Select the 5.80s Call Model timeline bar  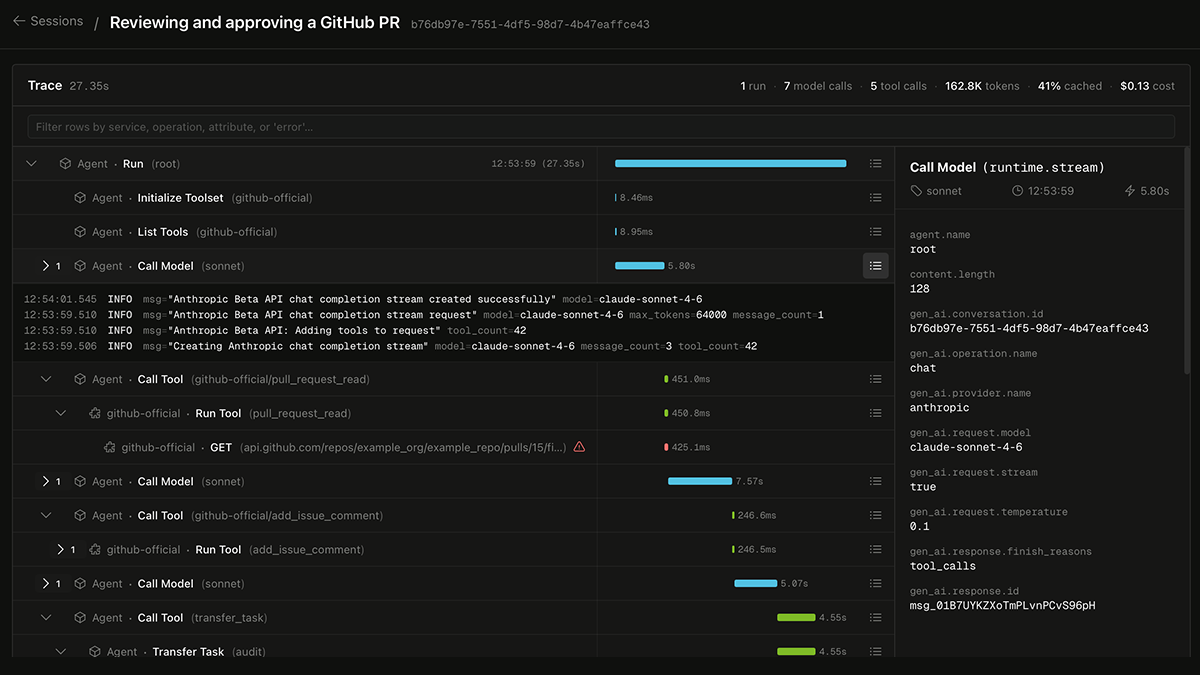(x=640, y=266)
